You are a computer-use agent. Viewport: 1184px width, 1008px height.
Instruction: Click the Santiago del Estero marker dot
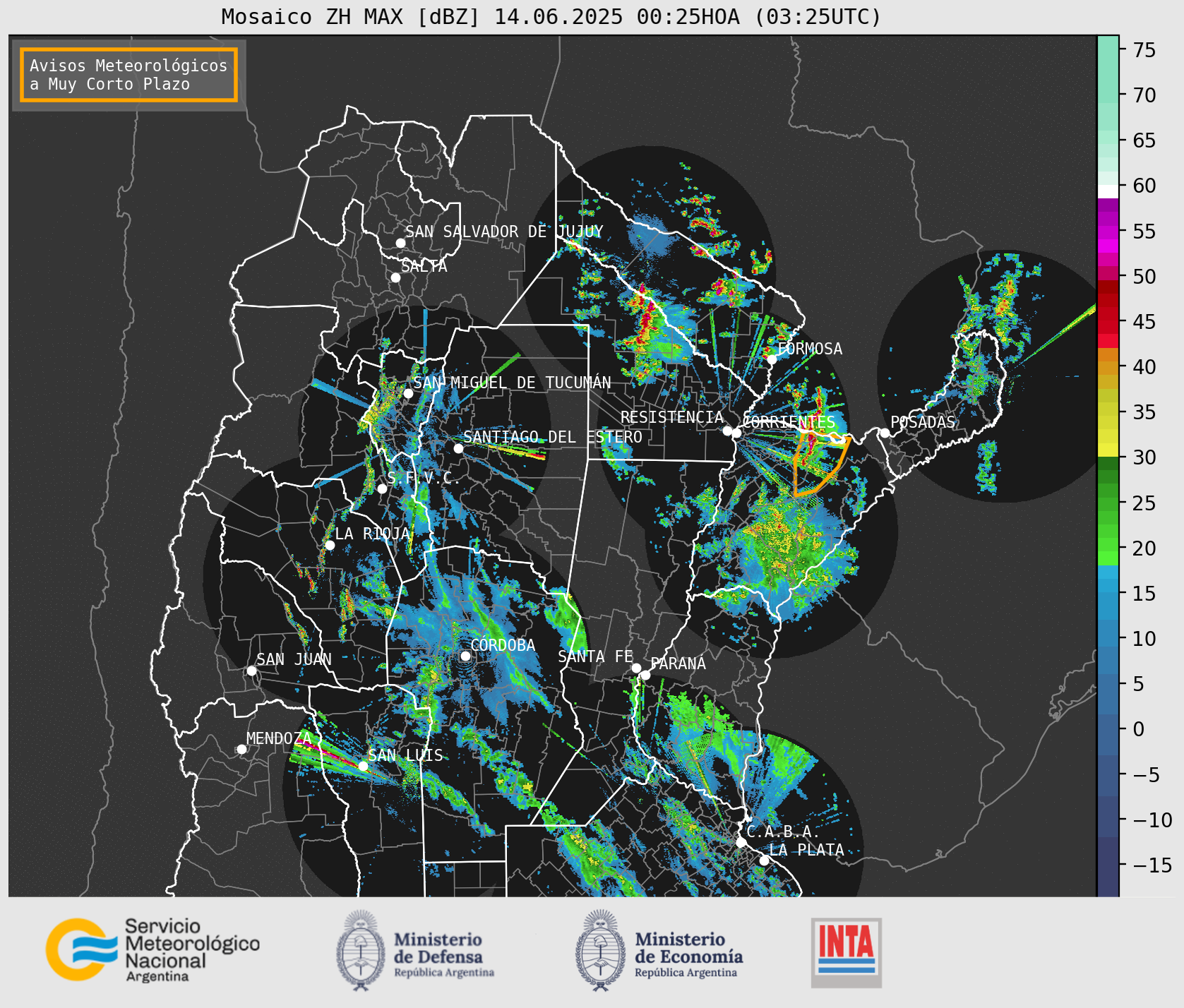(x=458, y=448)
